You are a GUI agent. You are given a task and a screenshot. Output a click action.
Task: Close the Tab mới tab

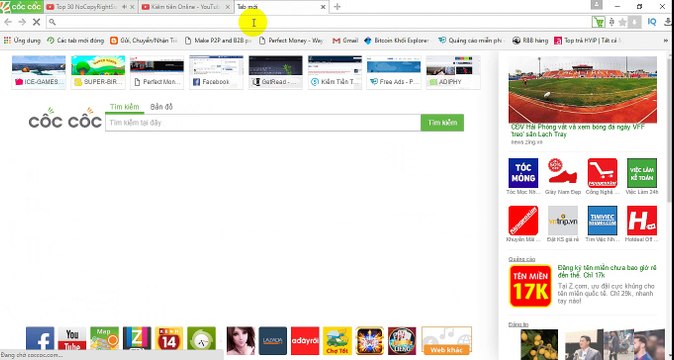[323, 7]
